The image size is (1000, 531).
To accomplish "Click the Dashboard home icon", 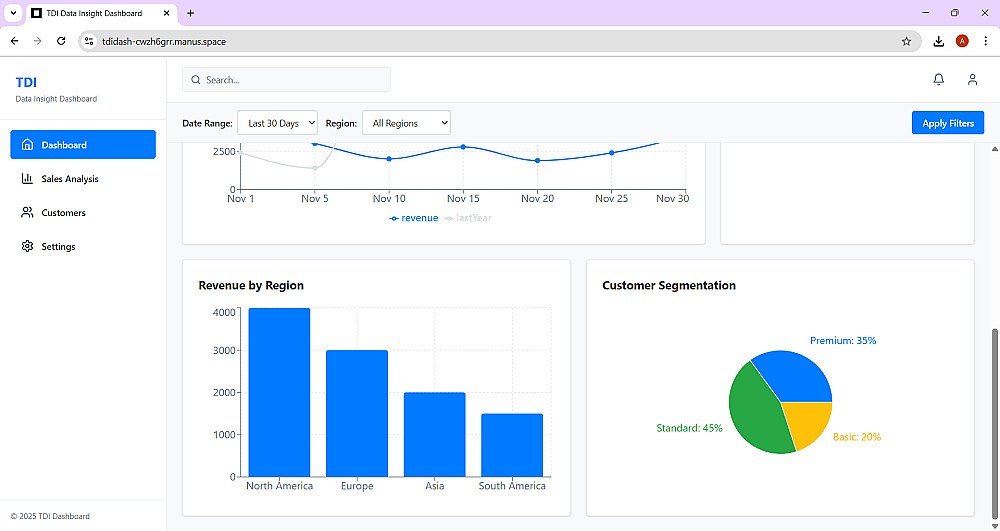I will [x=27, y=145].
